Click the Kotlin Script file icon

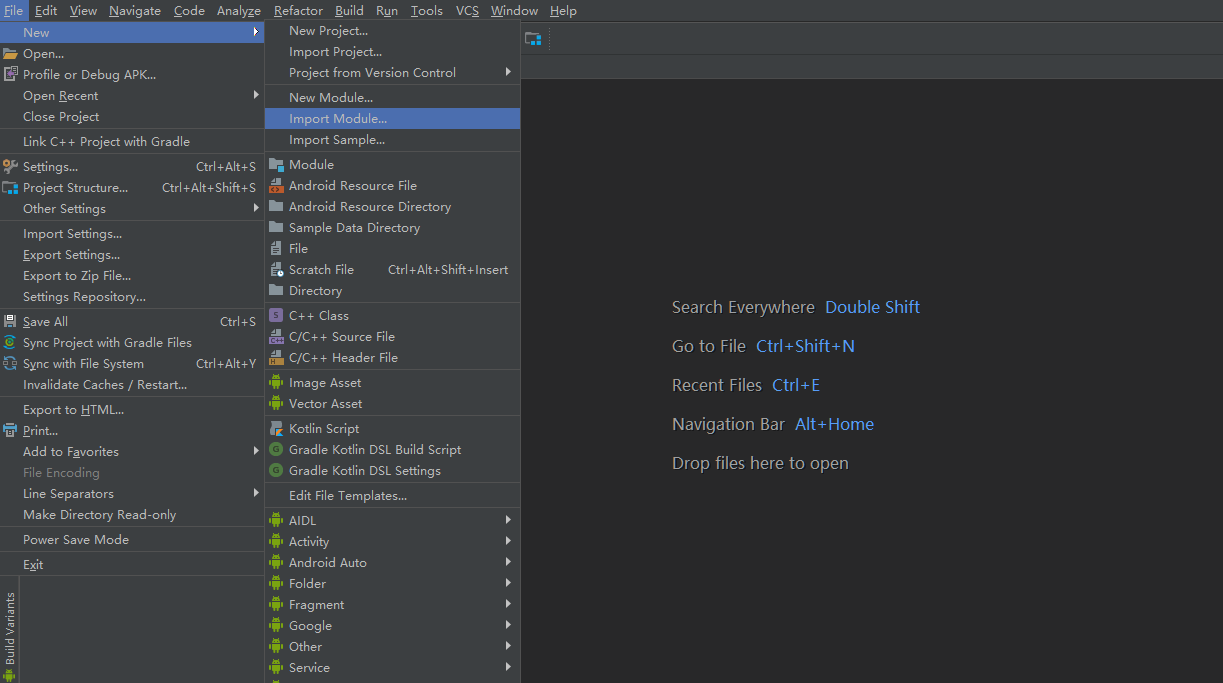click(x=276, y=428)
